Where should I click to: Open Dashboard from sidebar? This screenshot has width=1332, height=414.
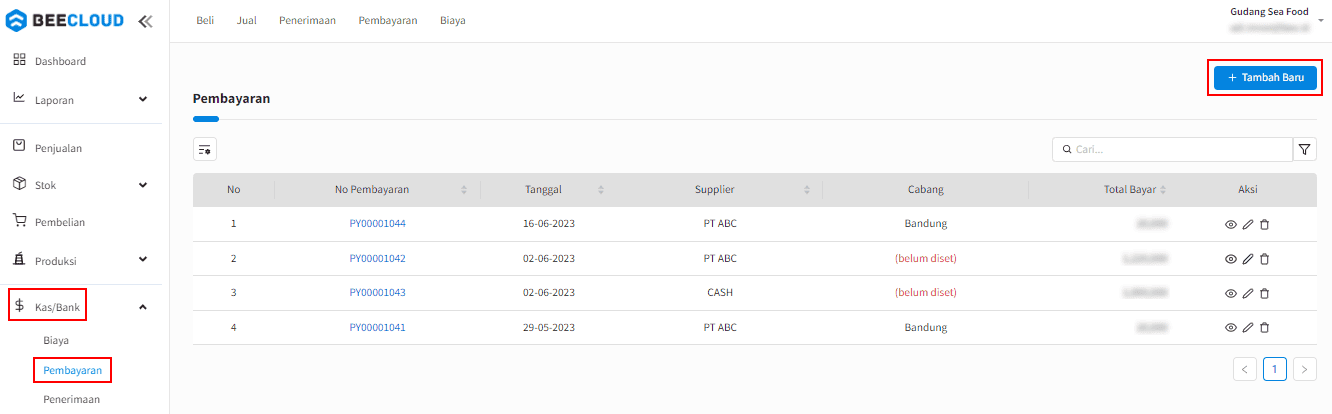tap(60, 61)
